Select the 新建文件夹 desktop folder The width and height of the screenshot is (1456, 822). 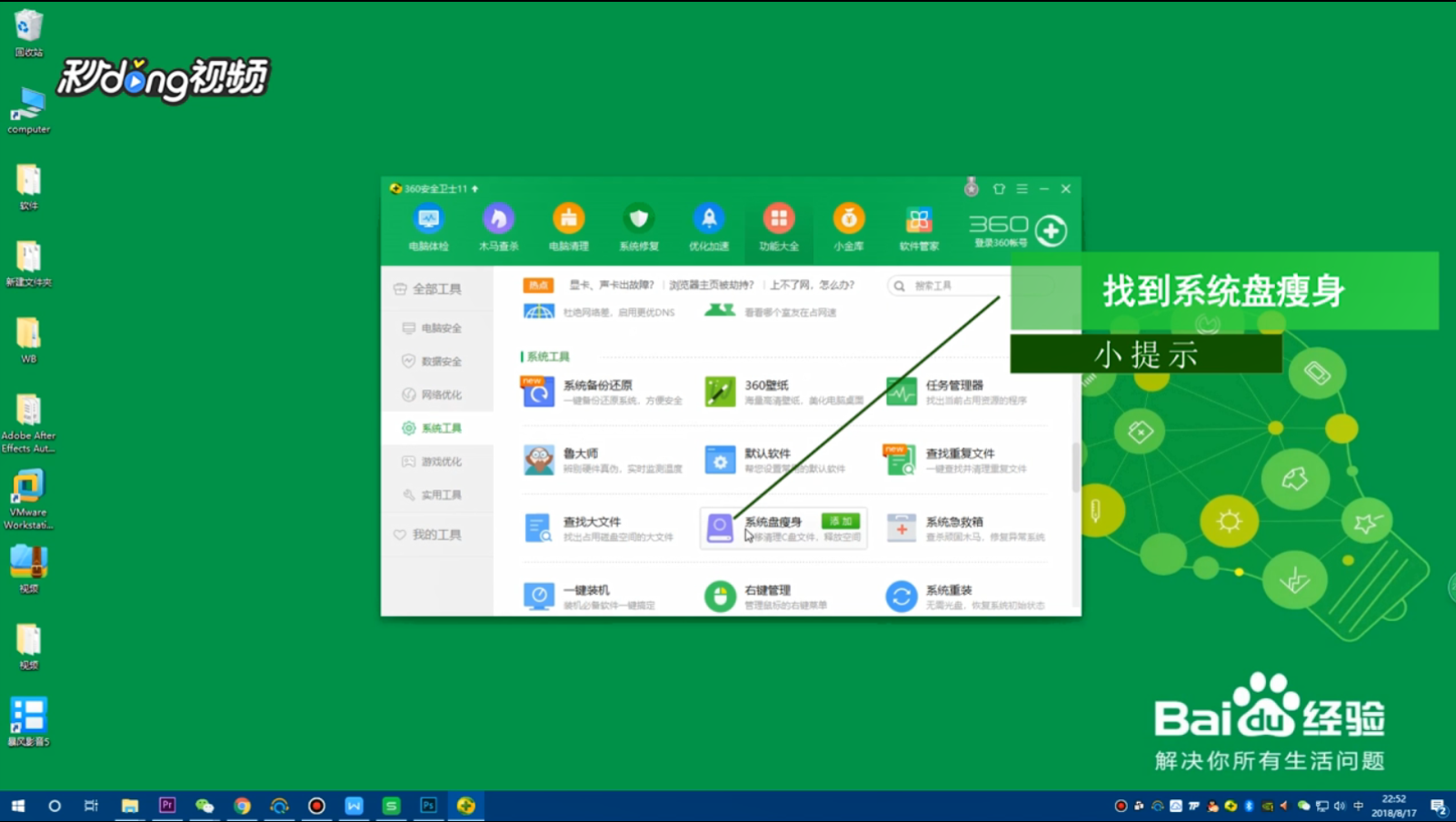coord(29,264)
